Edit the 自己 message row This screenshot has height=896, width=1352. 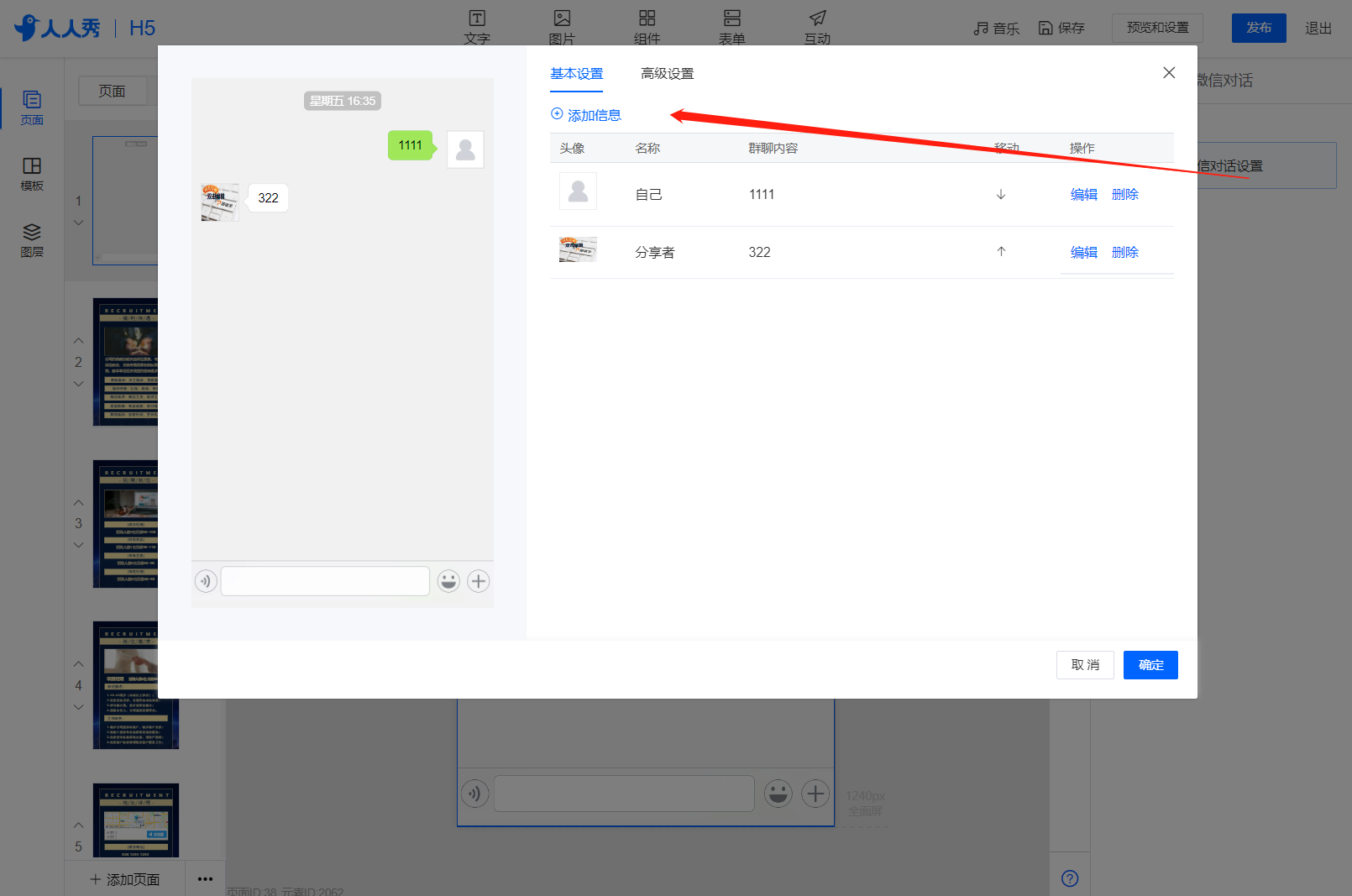point(1084,194)
